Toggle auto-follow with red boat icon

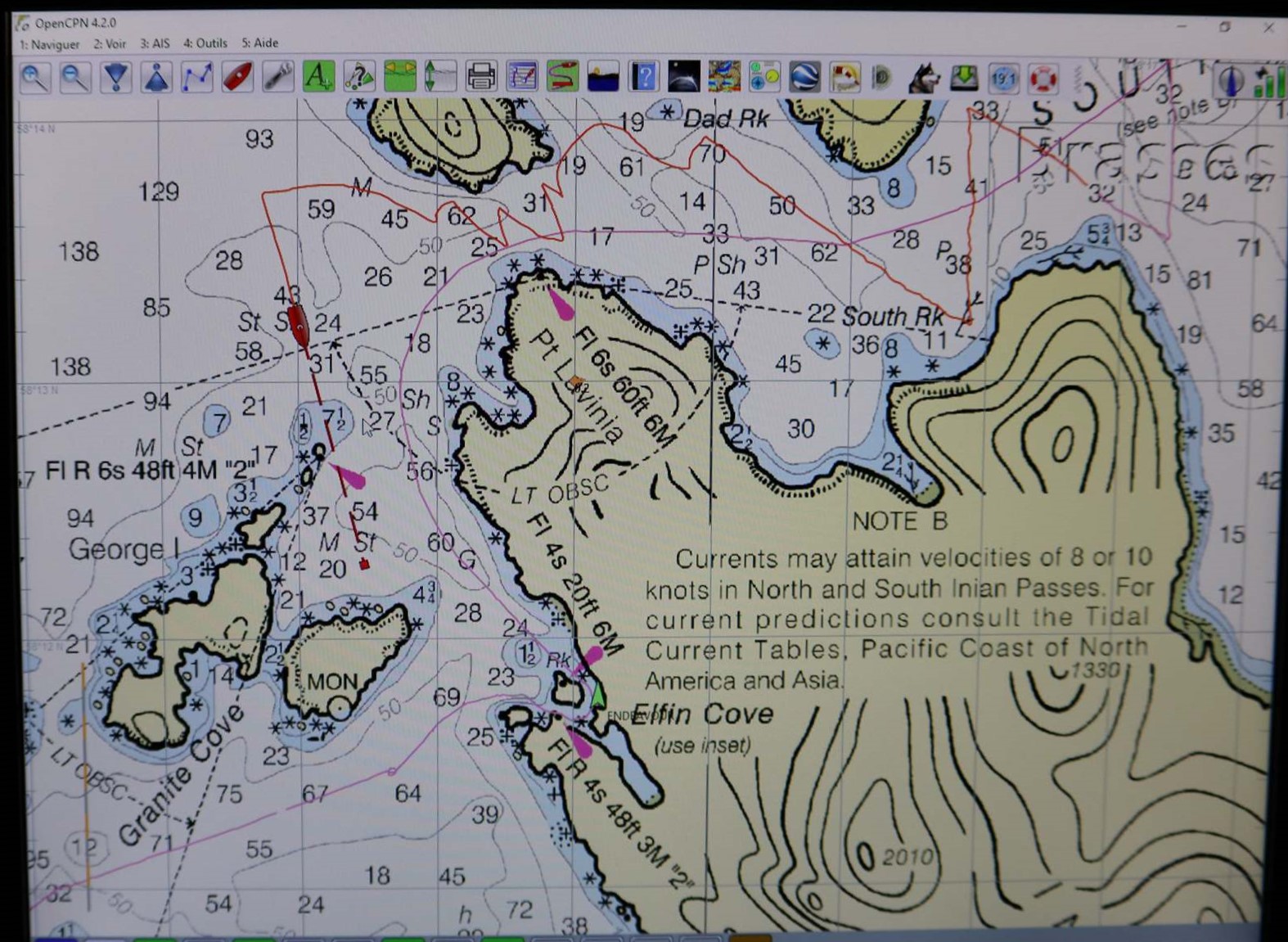[x=237, y=78]
